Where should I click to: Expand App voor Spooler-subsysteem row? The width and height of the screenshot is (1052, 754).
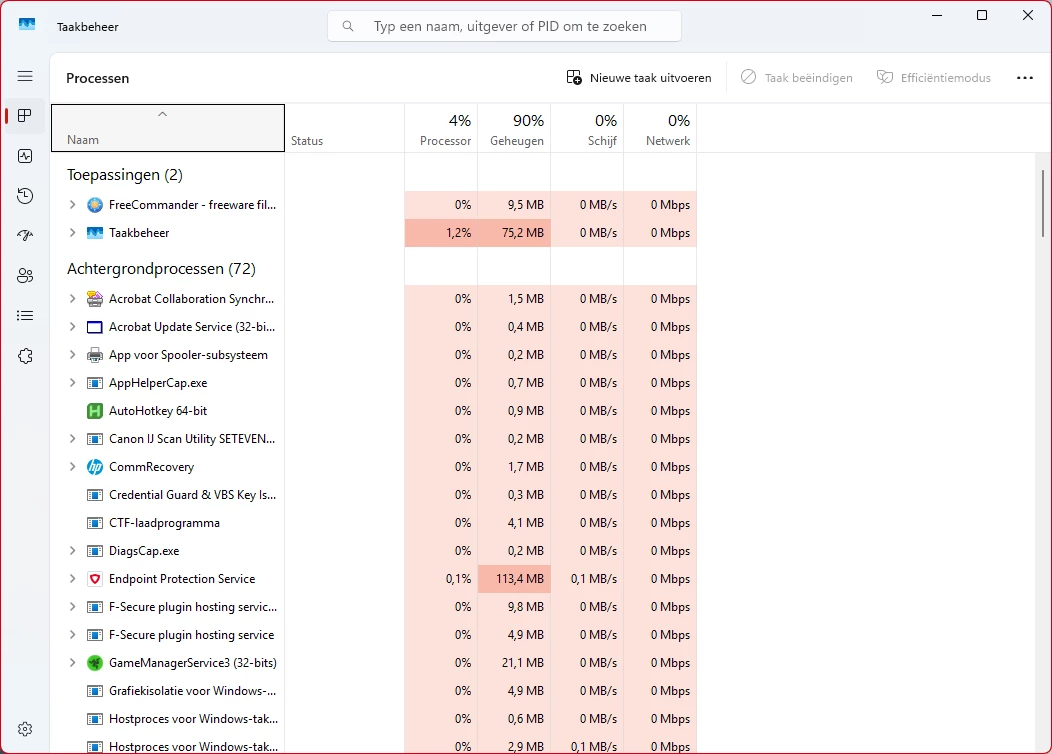coord(72,355)
